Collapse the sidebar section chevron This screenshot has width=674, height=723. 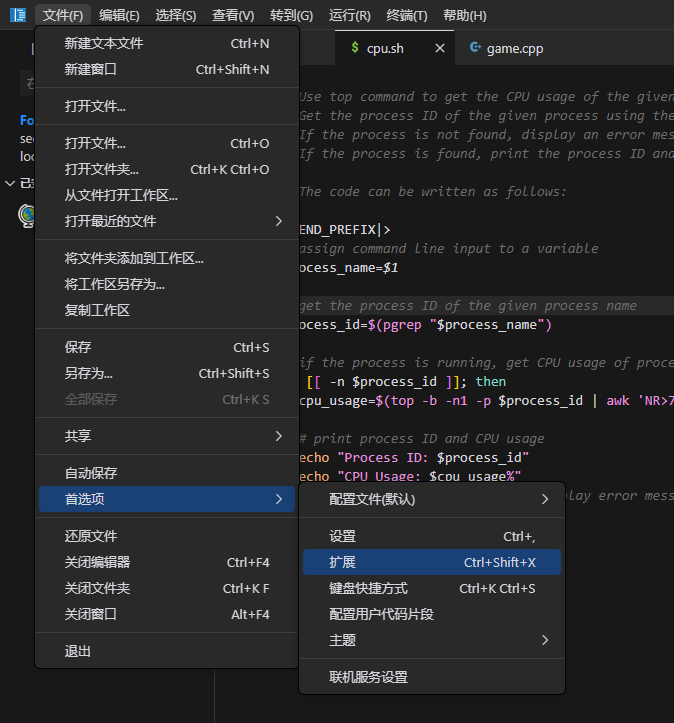(x=10, y=183)
